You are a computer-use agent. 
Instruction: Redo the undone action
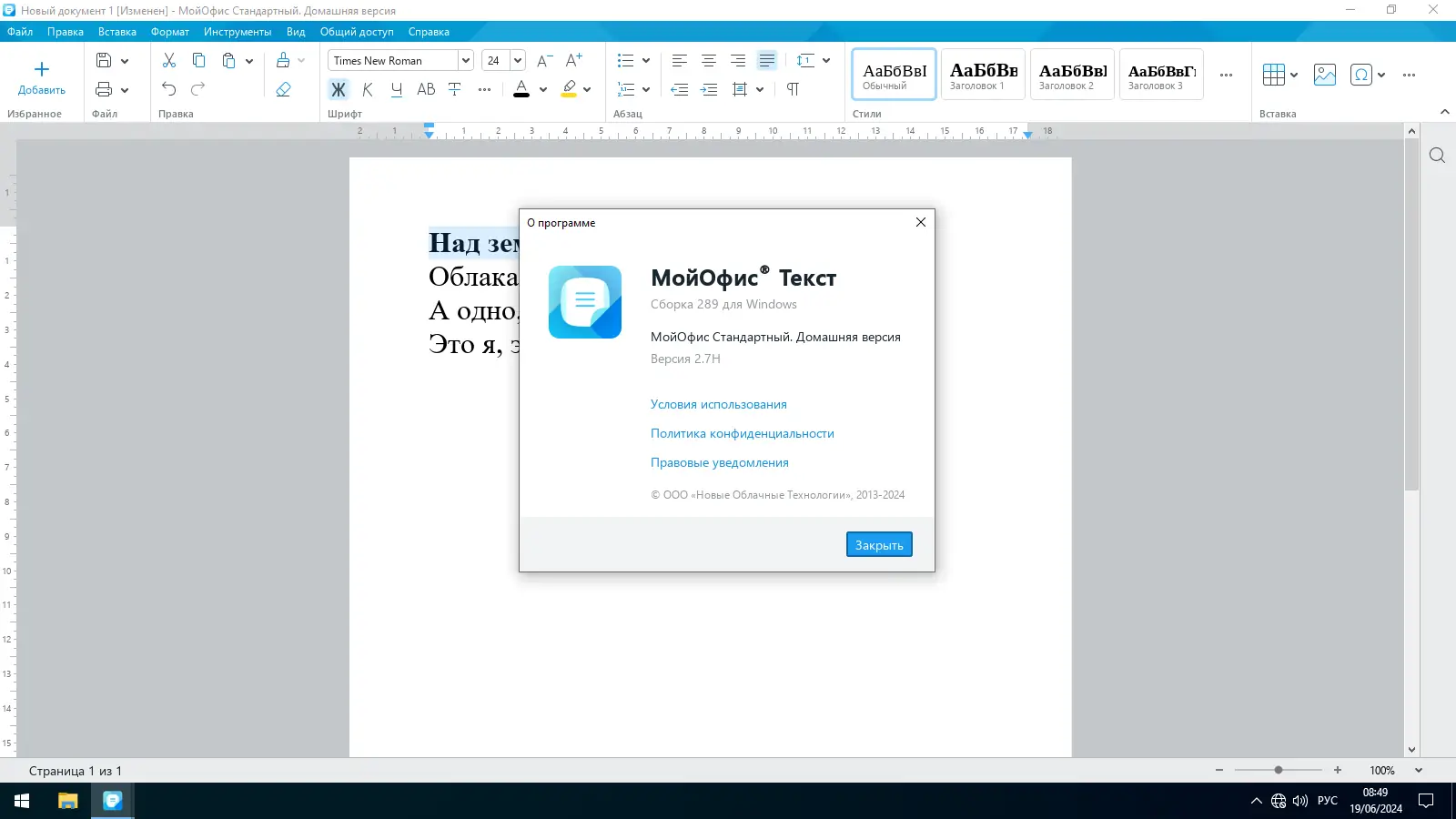click(x=198, y=89)
